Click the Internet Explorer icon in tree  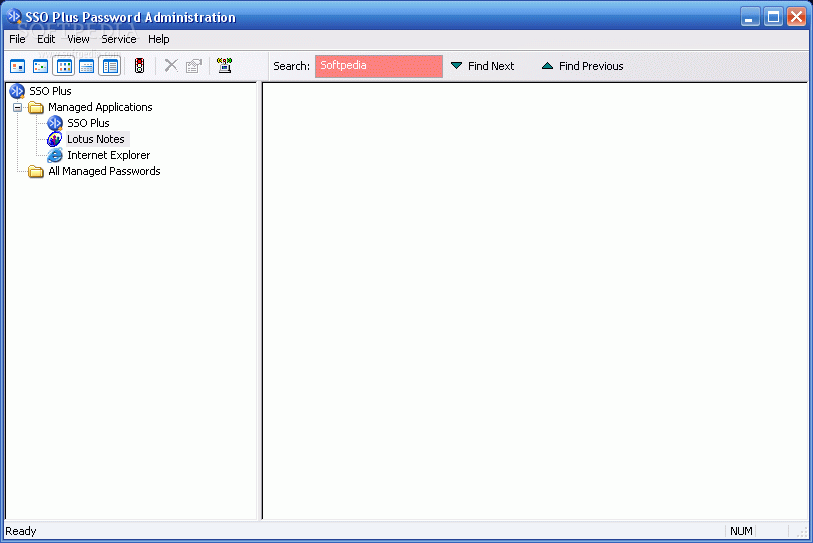pos(54,155)
